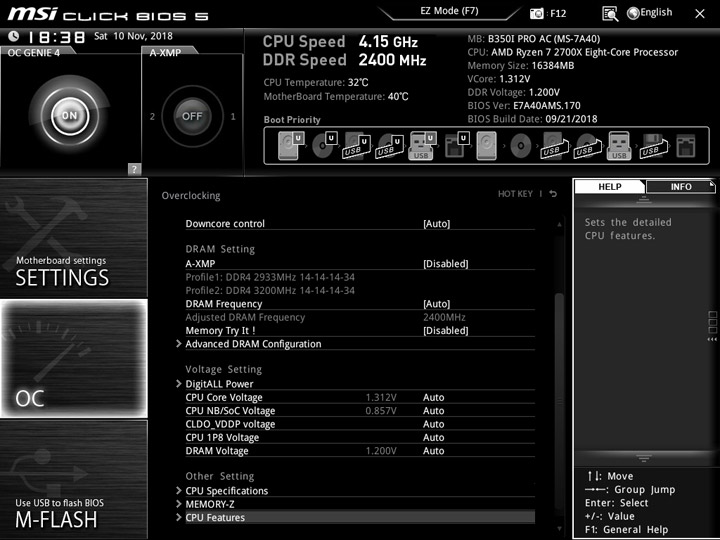The height and width of the screenshot is (540, 720).
Task: Click the Adjusted DRAM Frequency 2400MHz value
Action: pyautogui.click(x=444, y=317)
